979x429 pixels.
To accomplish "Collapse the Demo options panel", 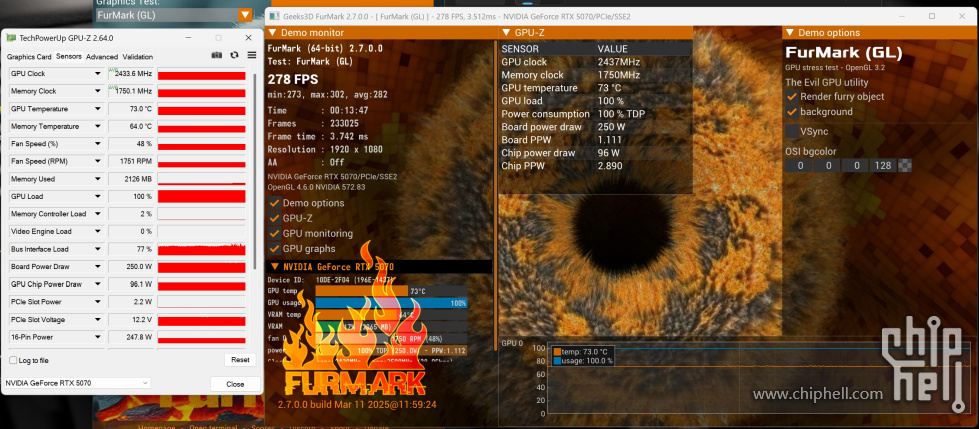I will (x=790, y=33).
